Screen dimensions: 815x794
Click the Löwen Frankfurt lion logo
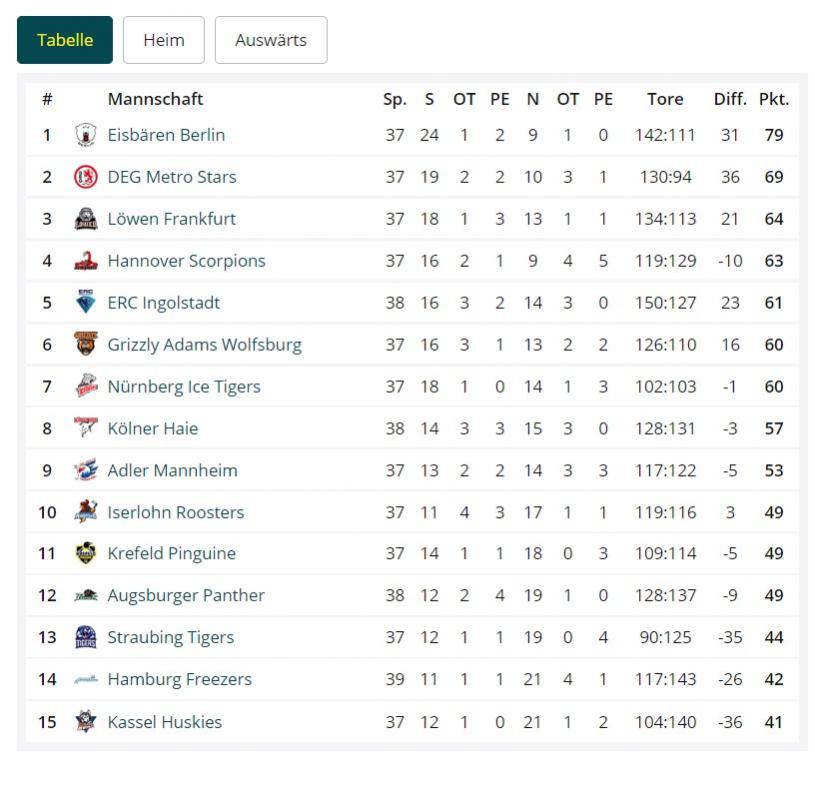[x=86, y=219]
